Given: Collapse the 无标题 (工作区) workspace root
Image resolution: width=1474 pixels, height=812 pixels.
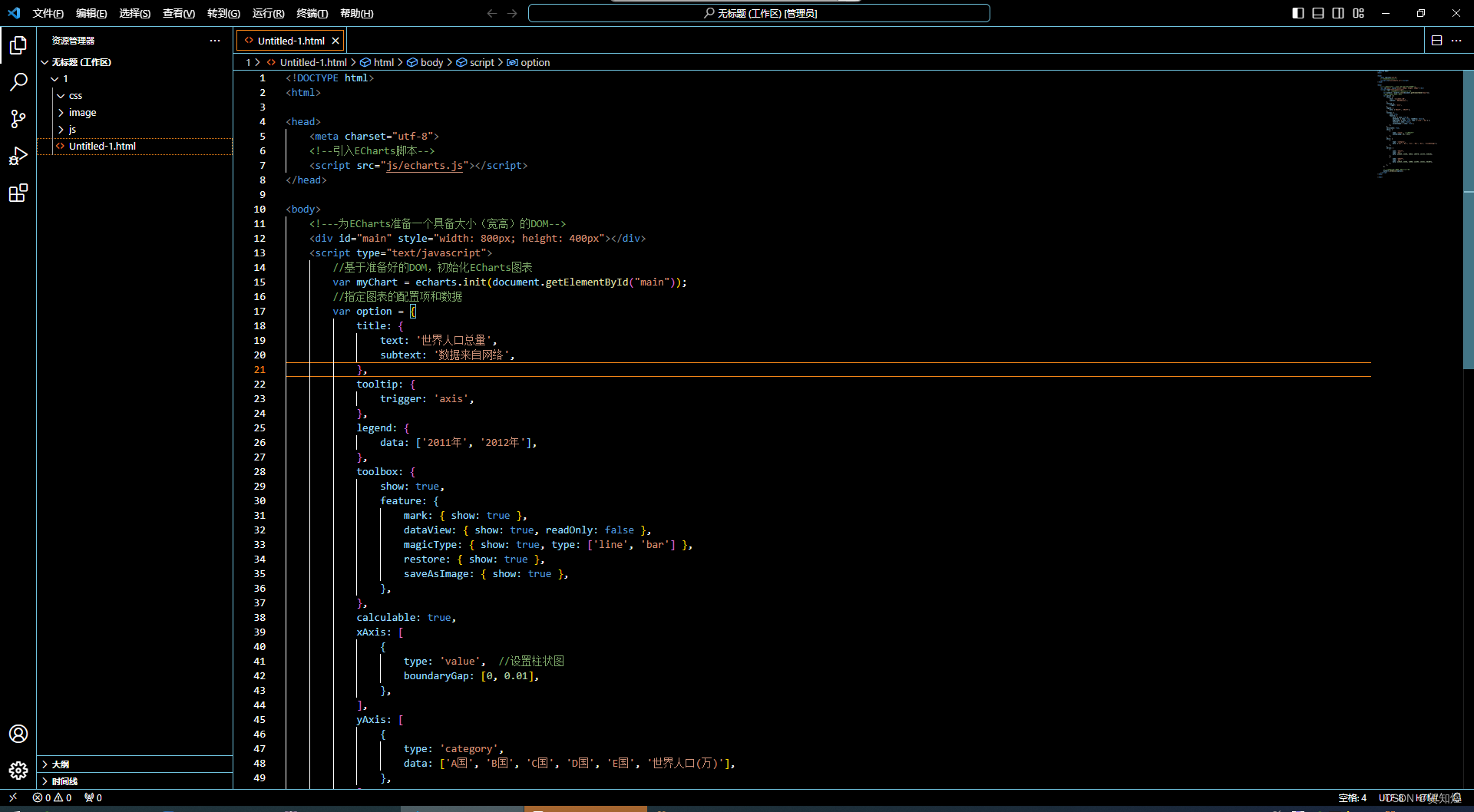Looking at the screenshot, I should point(134,62).
